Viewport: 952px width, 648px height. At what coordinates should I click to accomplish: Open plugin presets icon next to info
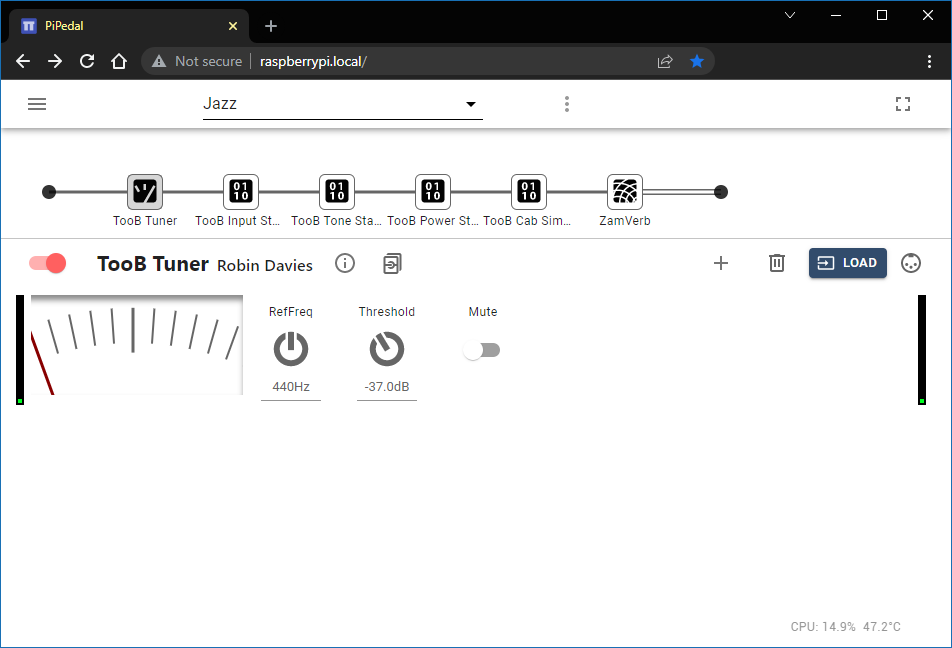click(x=392, y=264)
